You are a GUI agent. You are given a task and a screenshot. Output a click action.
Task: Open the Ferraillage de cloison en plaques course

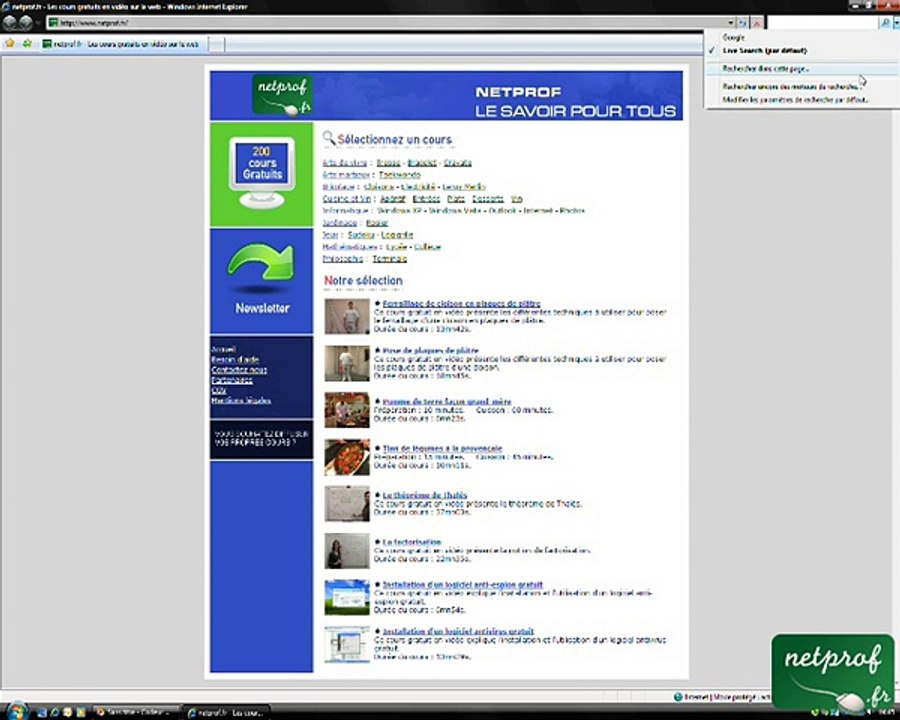point(461,304)
